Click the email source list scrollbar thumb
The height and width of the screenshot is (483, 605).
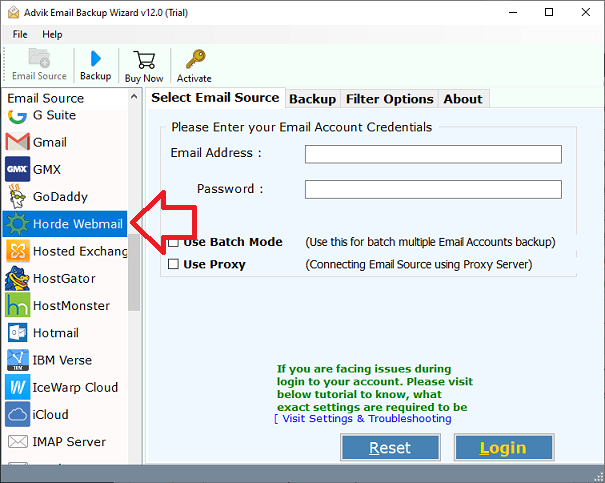[134, 272]
